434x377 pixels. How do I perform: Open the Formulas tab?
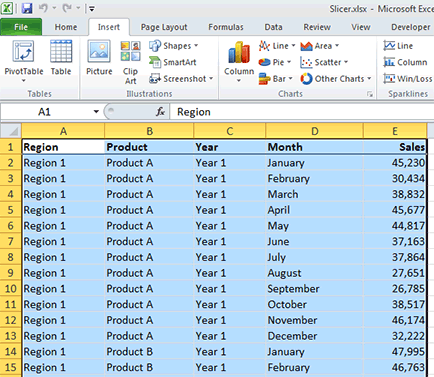(x=226, y=27)
